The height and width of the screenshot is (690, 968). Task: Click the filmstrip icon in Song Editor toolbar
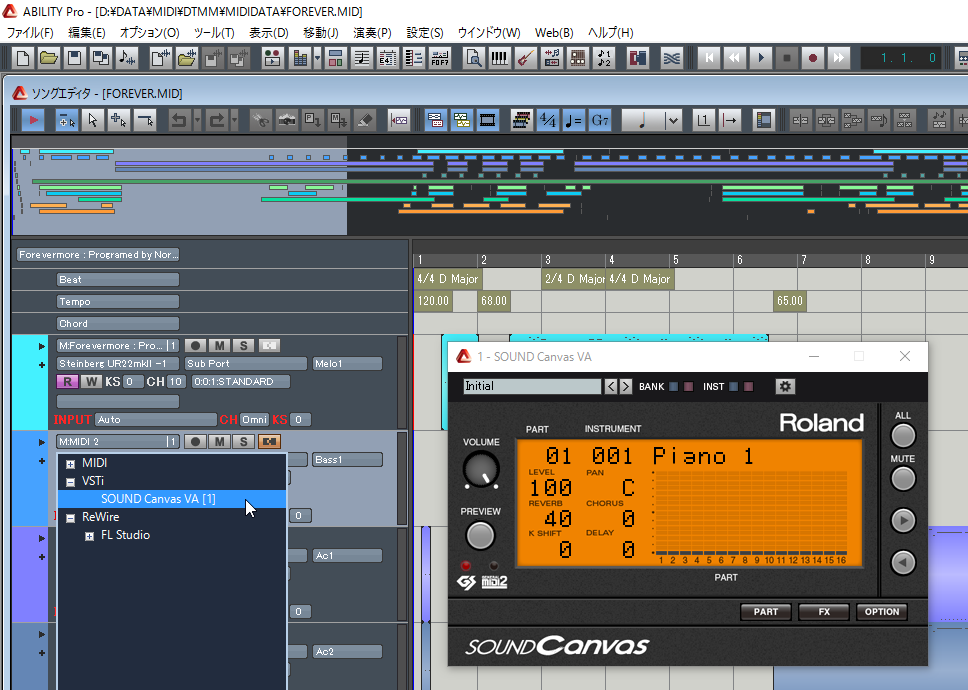click(x=488, y=120)
